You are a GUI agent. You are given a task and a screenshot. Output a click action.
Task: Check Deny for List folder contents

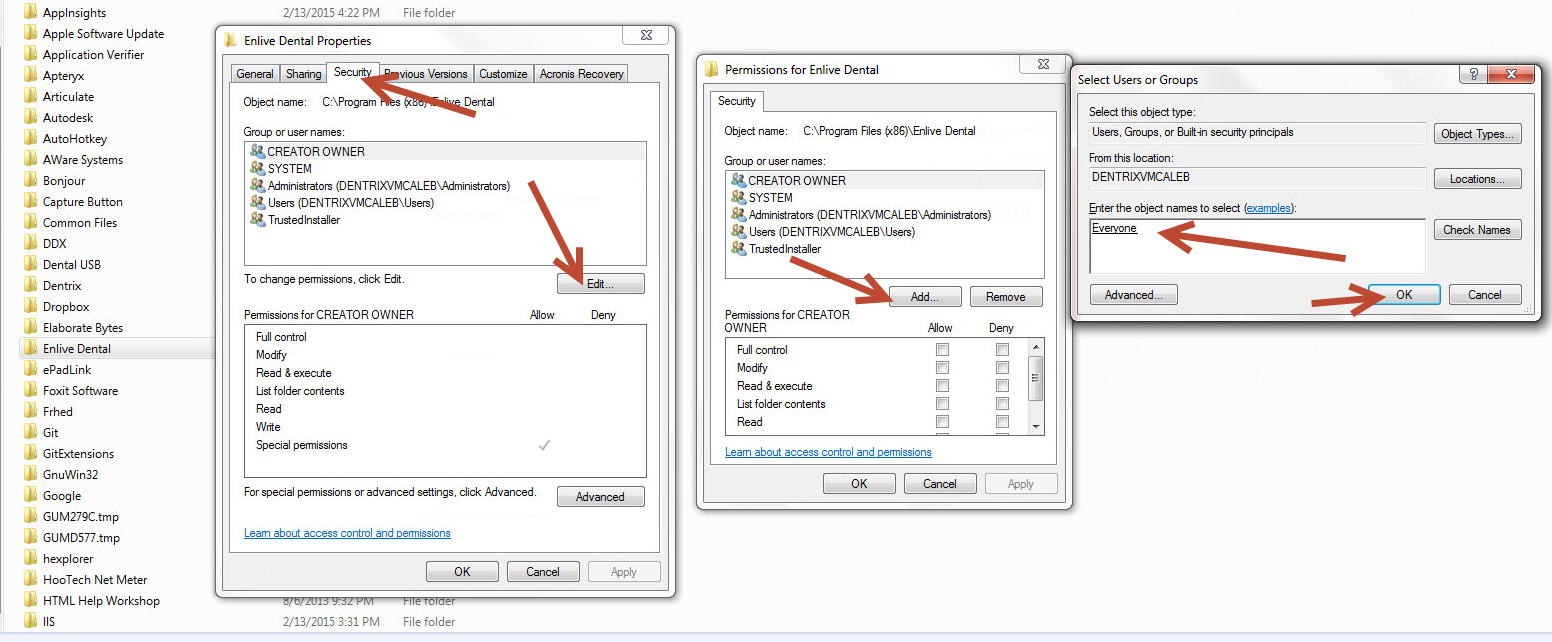pyautogui.click(x=1002, y=404)
